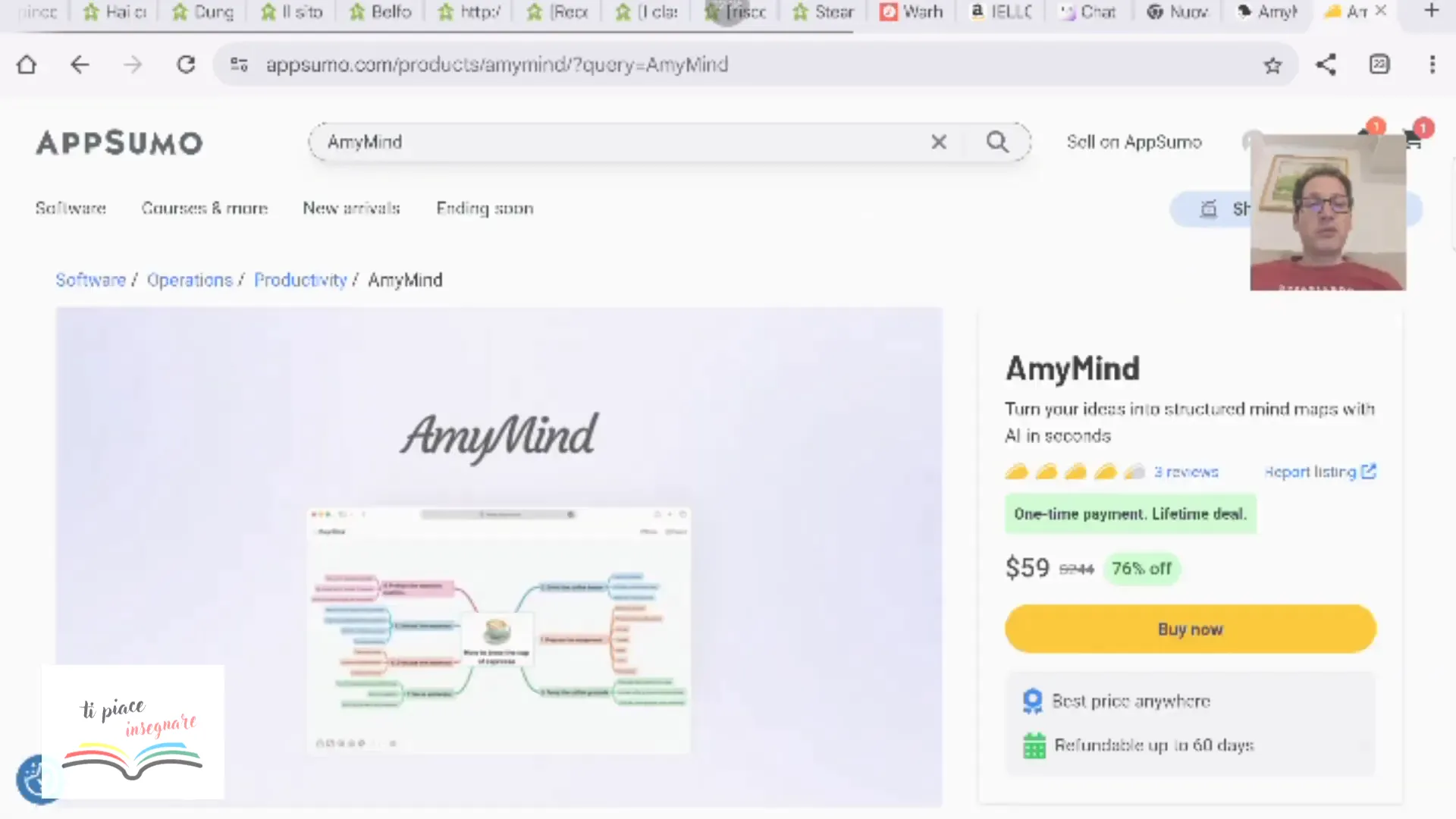Switch to the Dung browser tab
Viewport: 1456px width, 819px height.
(203, 11)
